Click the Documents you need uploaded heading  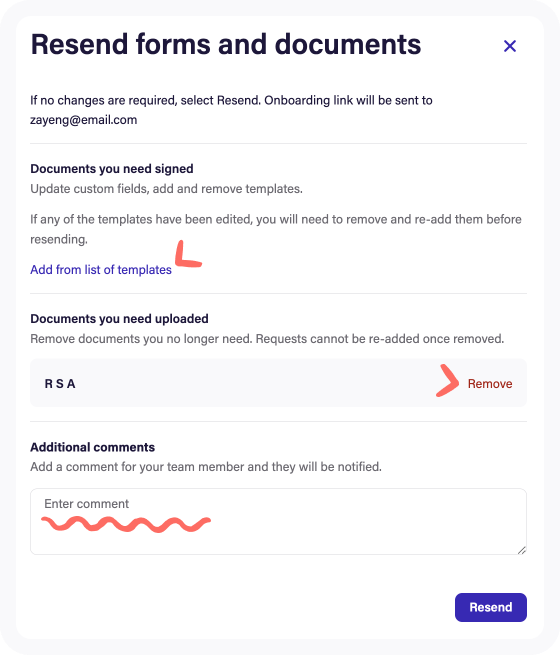pyautogui.click(x=119, y=319)
